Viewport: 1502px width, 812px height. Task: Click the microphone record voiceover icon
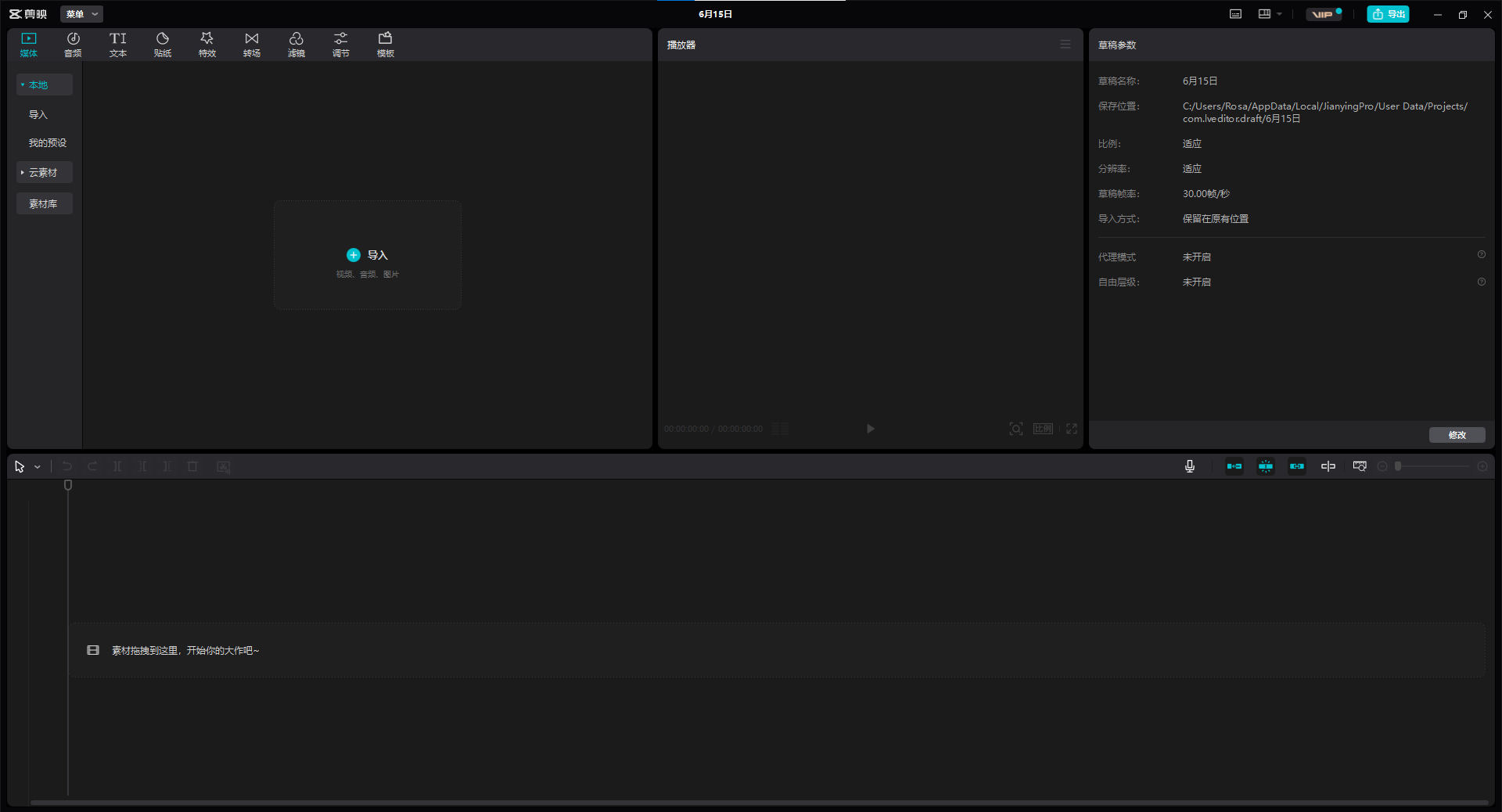coord(1190,466)
